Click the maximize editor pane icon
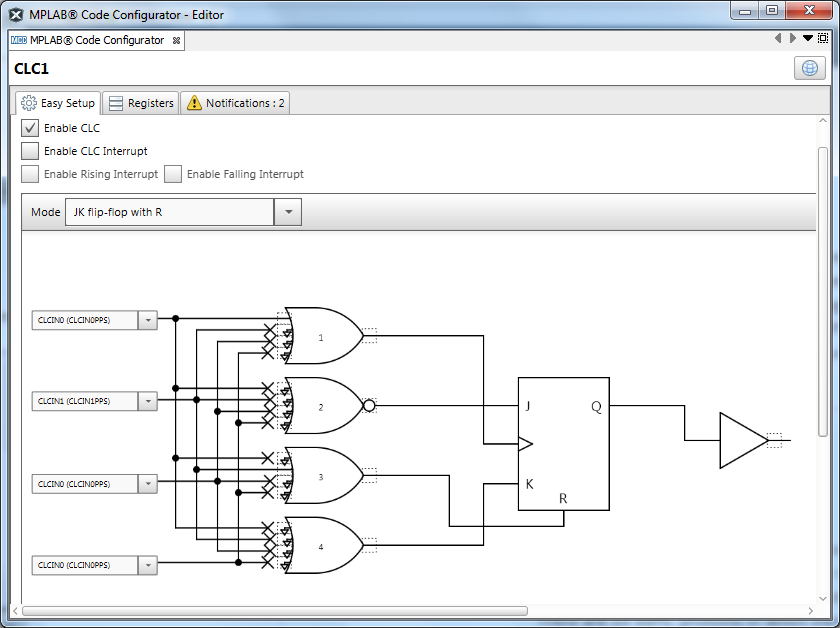This screenshot has width=840, height=628. [x=823, y=38]
